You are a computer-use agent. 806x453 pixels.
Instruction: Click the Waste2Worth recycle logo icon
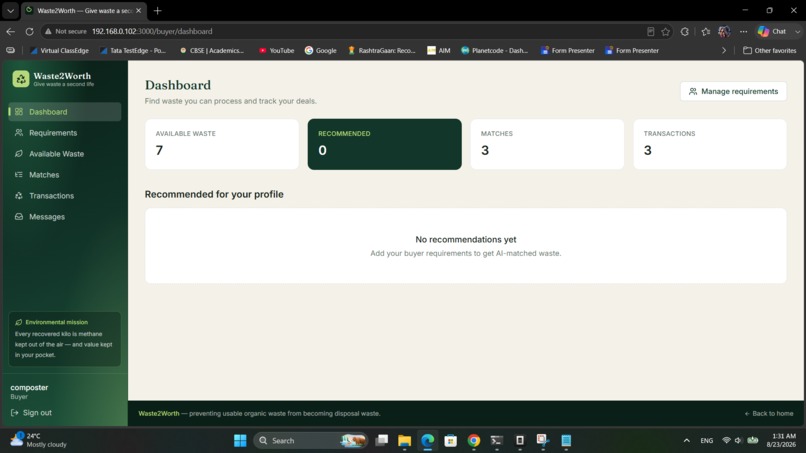[21, 79]
